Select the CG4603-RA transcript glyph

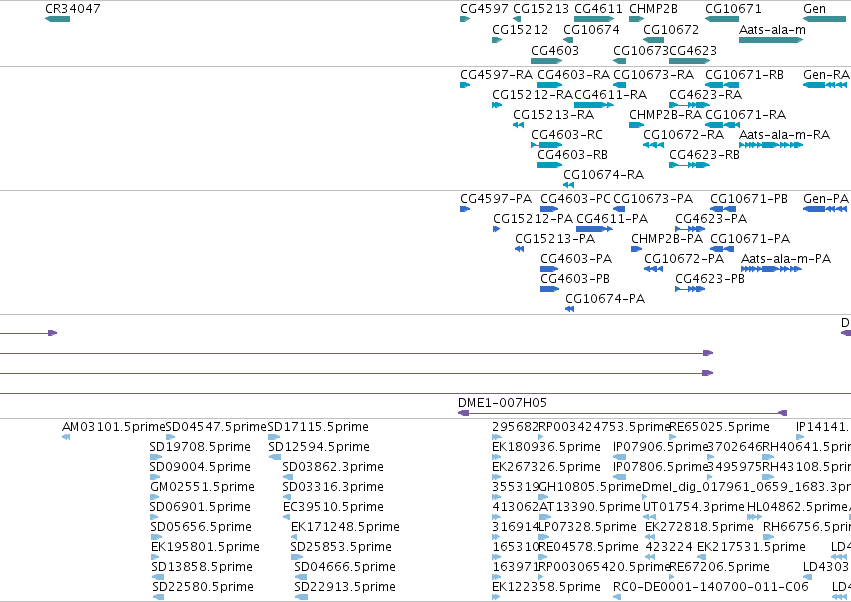click(549, 85)
